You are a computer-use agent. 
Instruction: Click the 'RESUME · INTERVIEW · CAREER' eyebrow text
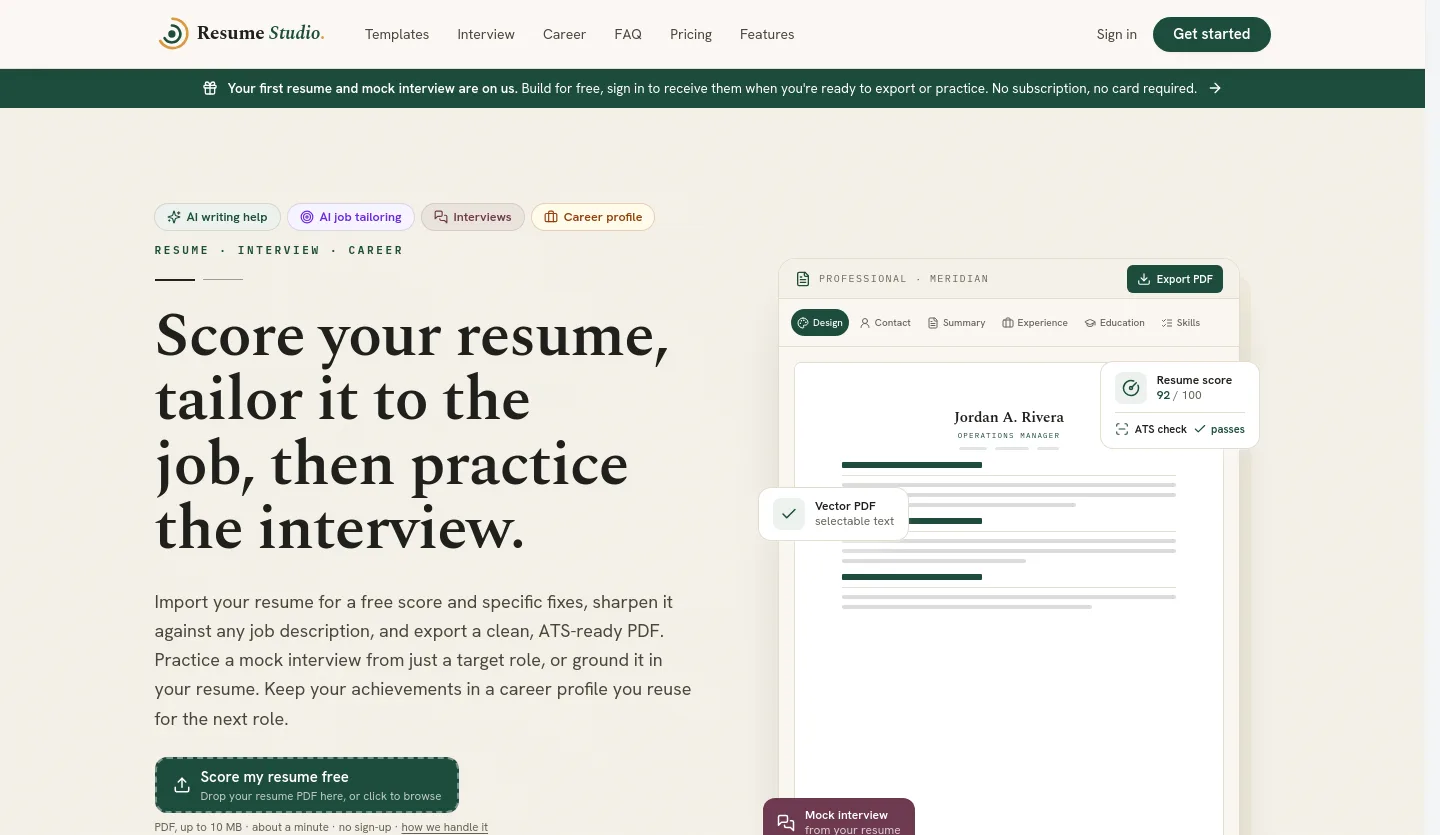tap(279, 250)
